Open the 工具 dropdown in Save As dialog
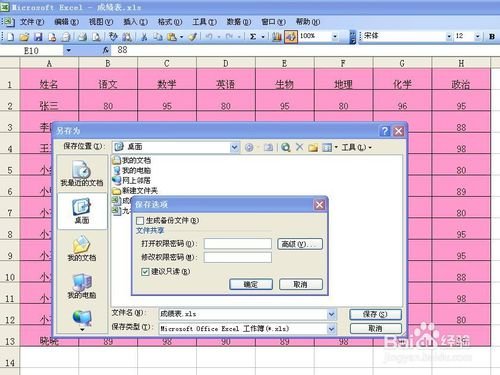This screenshot has width=500, height=375. click(356, 147)
